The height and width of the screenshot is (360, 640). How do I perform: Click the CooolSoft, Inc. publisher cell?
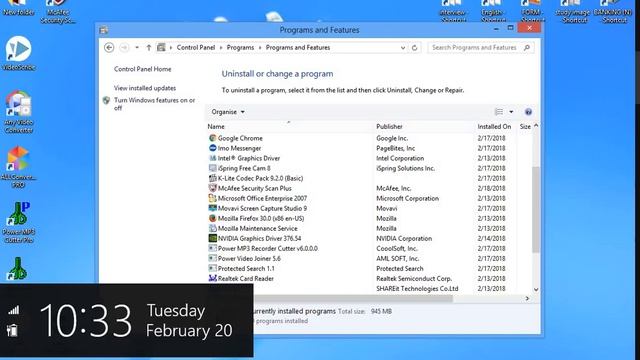[397, 248]
